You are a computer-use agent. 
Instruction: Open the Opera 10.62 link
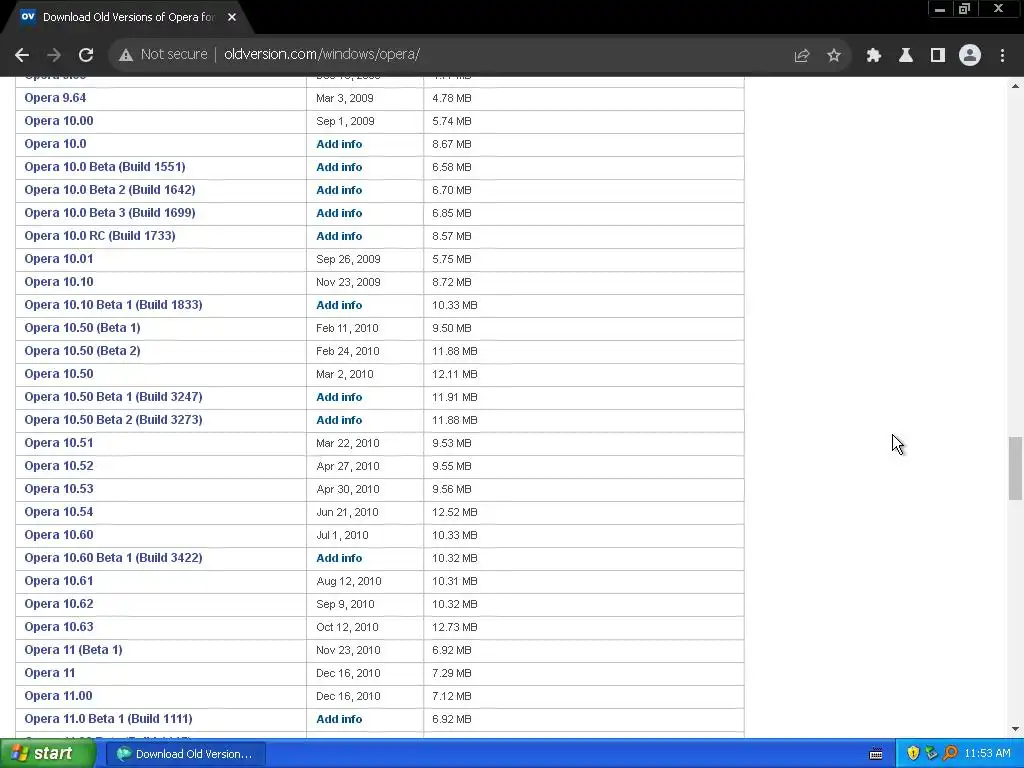click(x=59, y=603)
